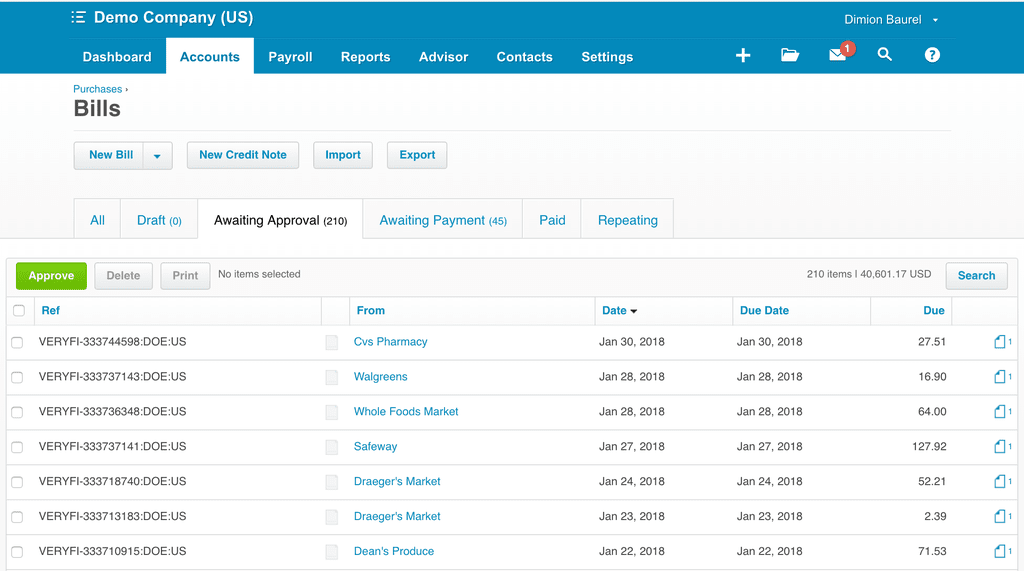Screen dimensions: 1024x571
Task: Click the green Approve button
Action: (51, 276)
